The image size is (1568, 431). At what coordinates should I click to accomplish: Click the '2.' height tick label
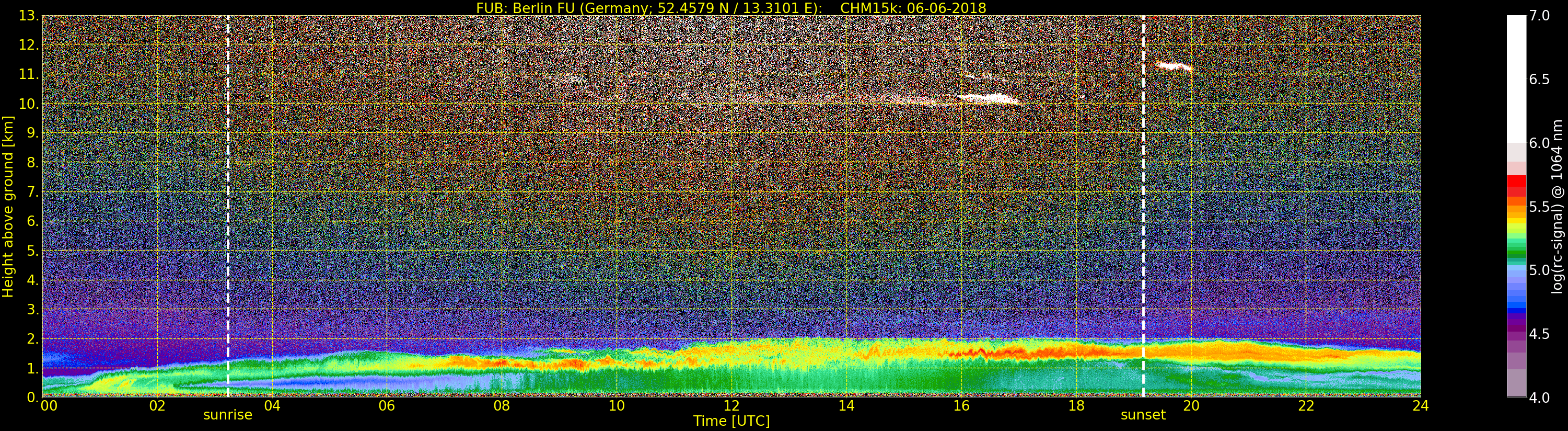(33, 338)
